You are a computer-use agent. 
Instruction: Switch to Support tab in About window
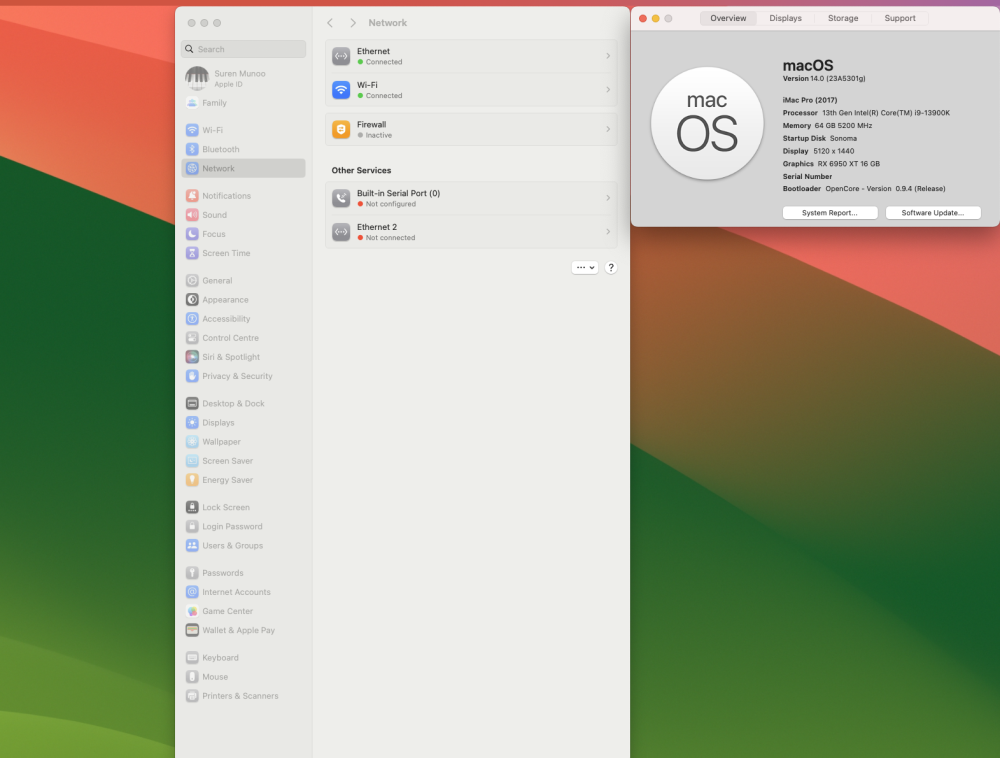pos(900,18)
